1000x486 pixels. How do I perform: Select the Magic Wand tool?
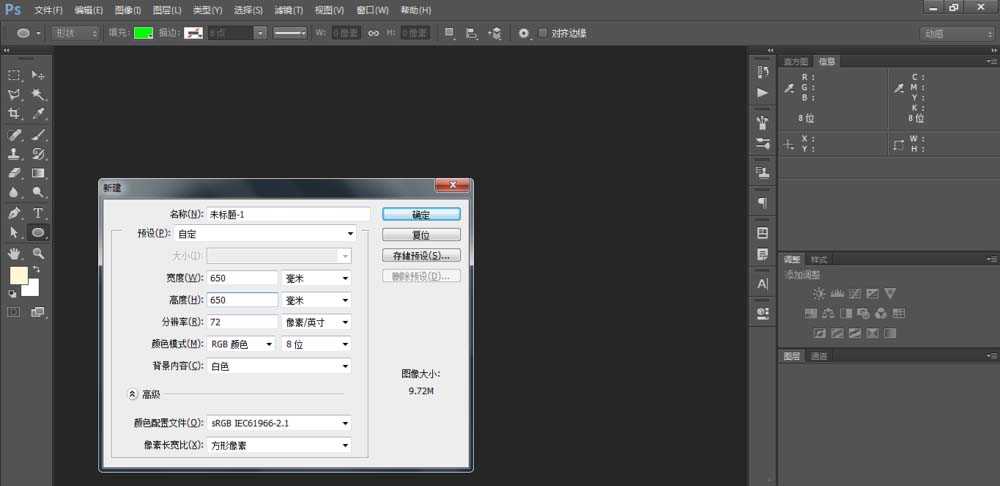tap(38, 94)
